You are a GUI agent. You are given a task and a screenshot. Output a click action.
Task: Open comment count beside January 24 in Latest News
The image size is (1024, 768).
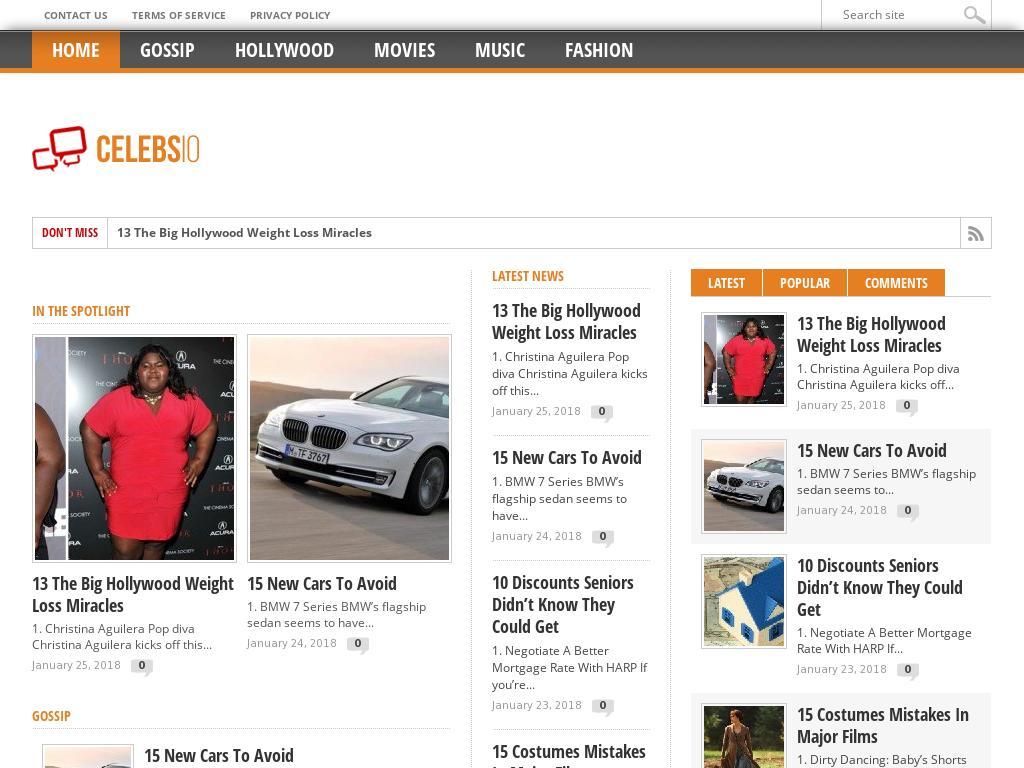coord(602,537)
